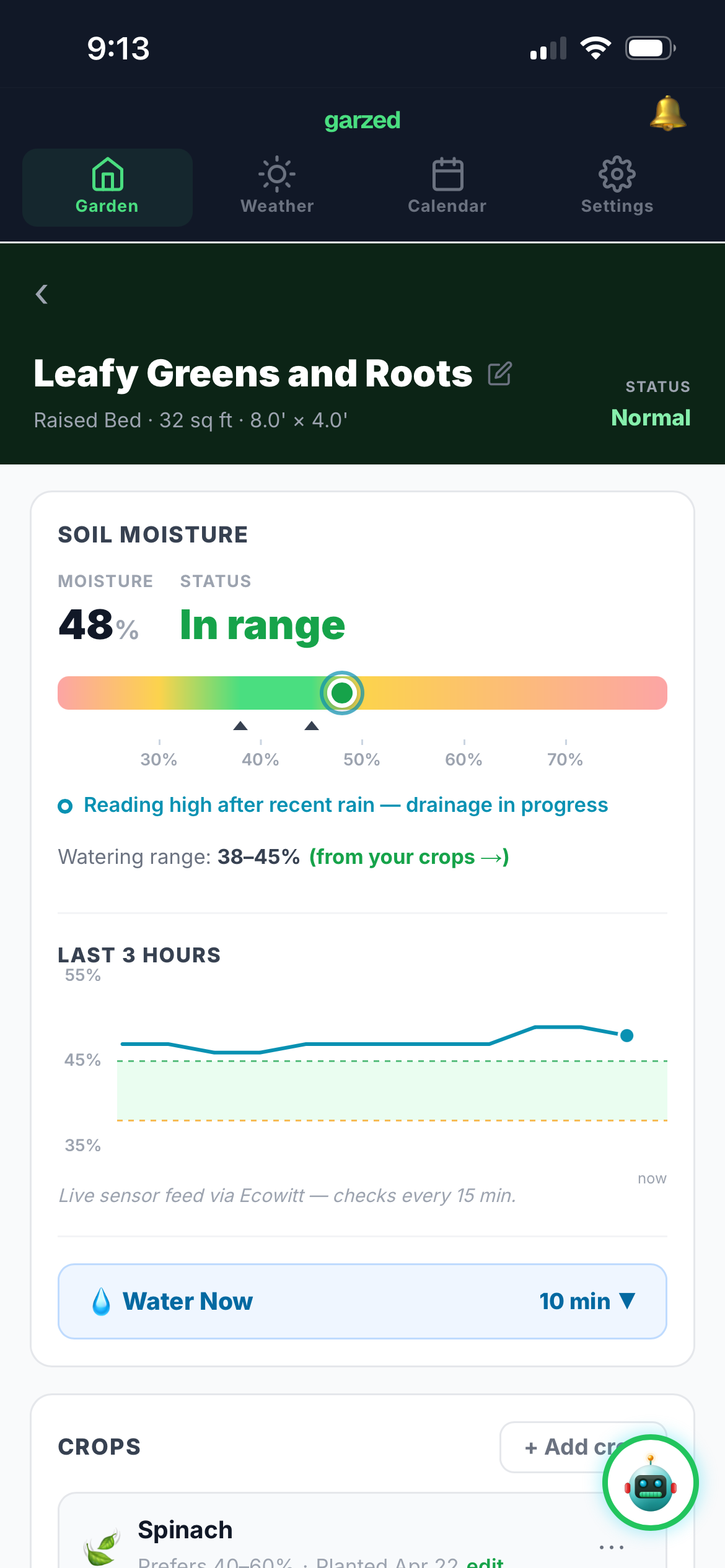Viewport: 725px width, 1568px height.
Task: Edit Spinach planted date
Action: tap(485, 1562)
